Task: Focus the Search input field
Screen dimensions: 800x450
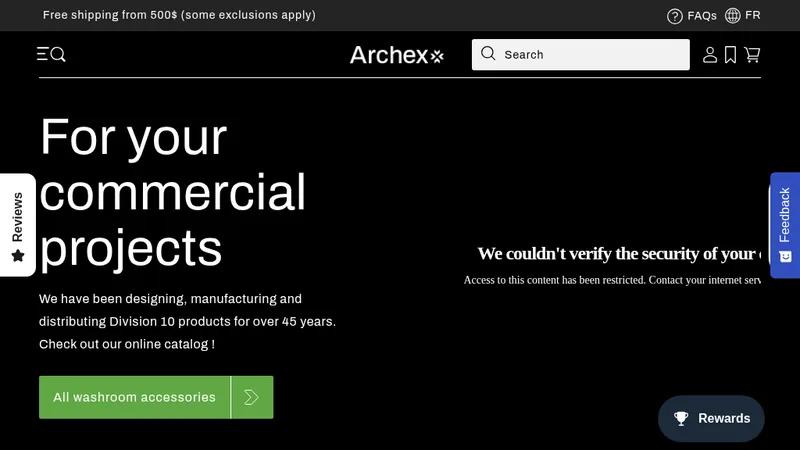Action: click(x=581, y=55)
